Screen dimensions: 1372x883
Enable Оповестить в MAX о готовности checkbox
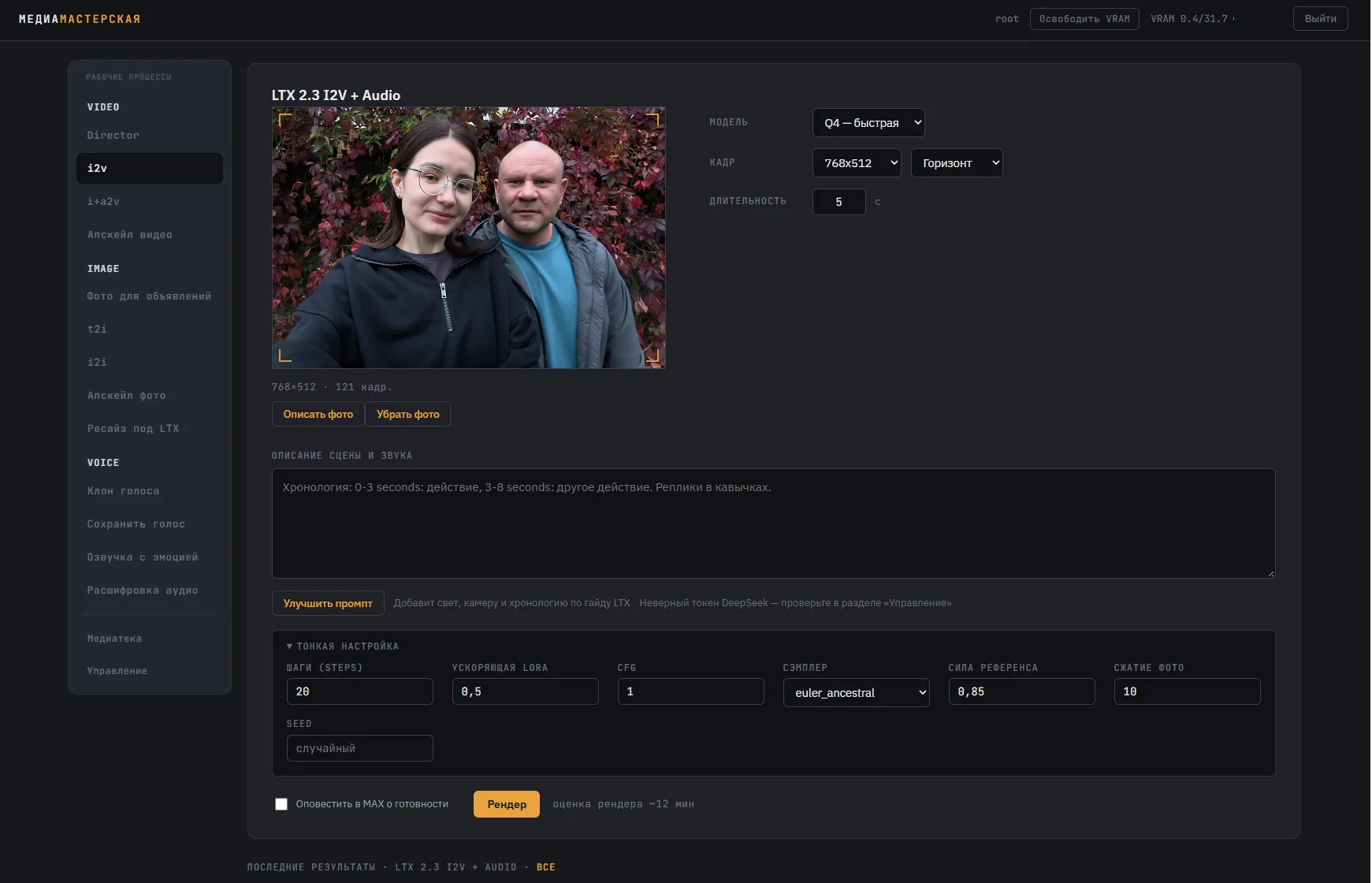(281, 804)
